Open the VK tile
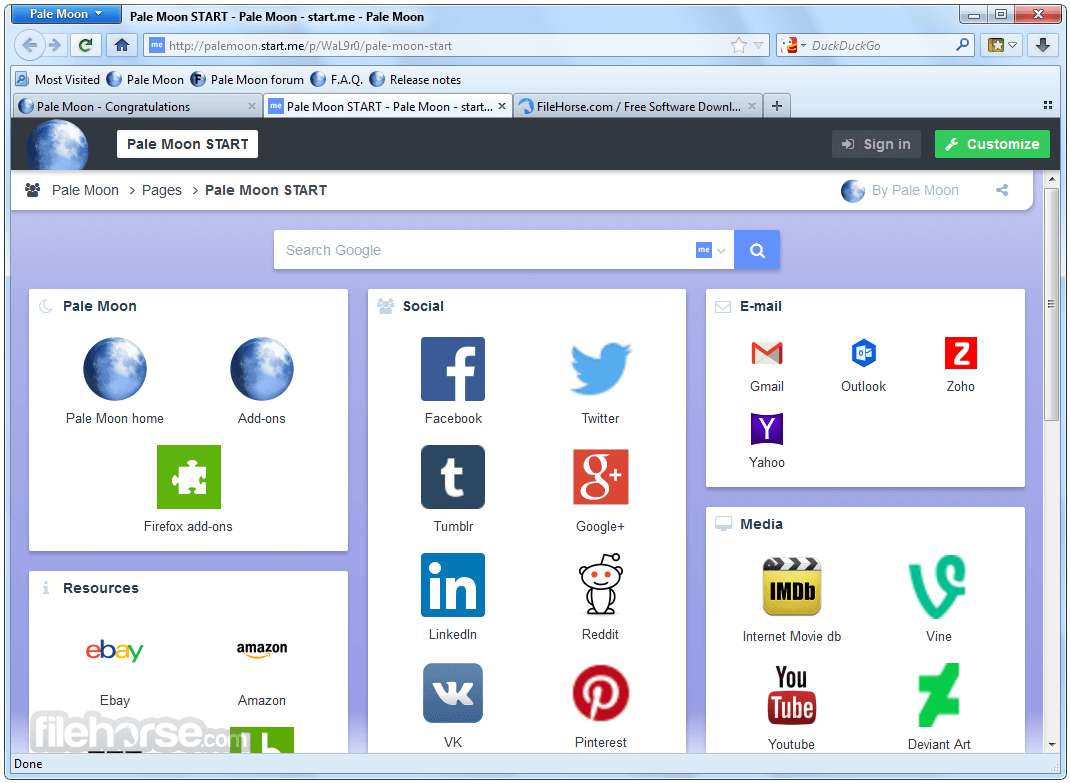This screenshot has height=783, width=1070. (x=453, y=693)
